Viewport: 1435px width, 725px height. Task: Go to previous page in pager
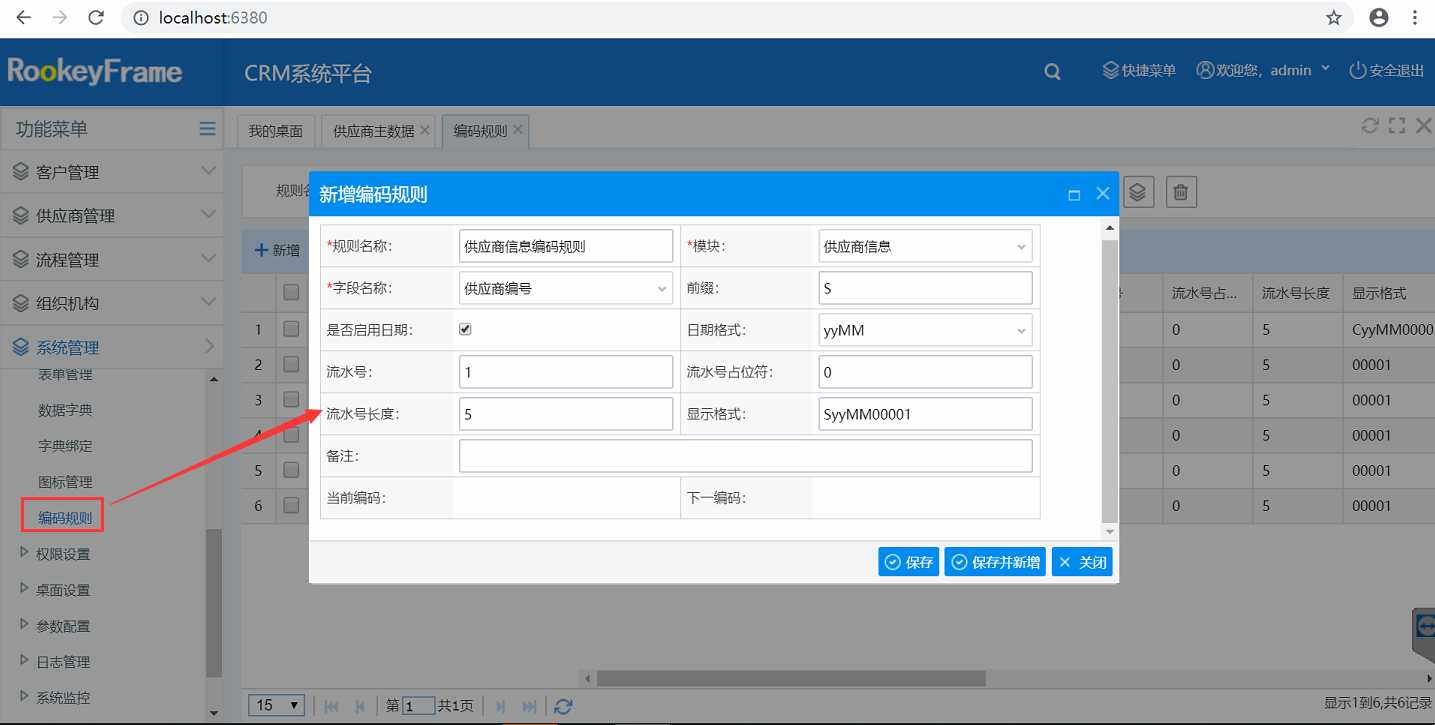point(360,705)
